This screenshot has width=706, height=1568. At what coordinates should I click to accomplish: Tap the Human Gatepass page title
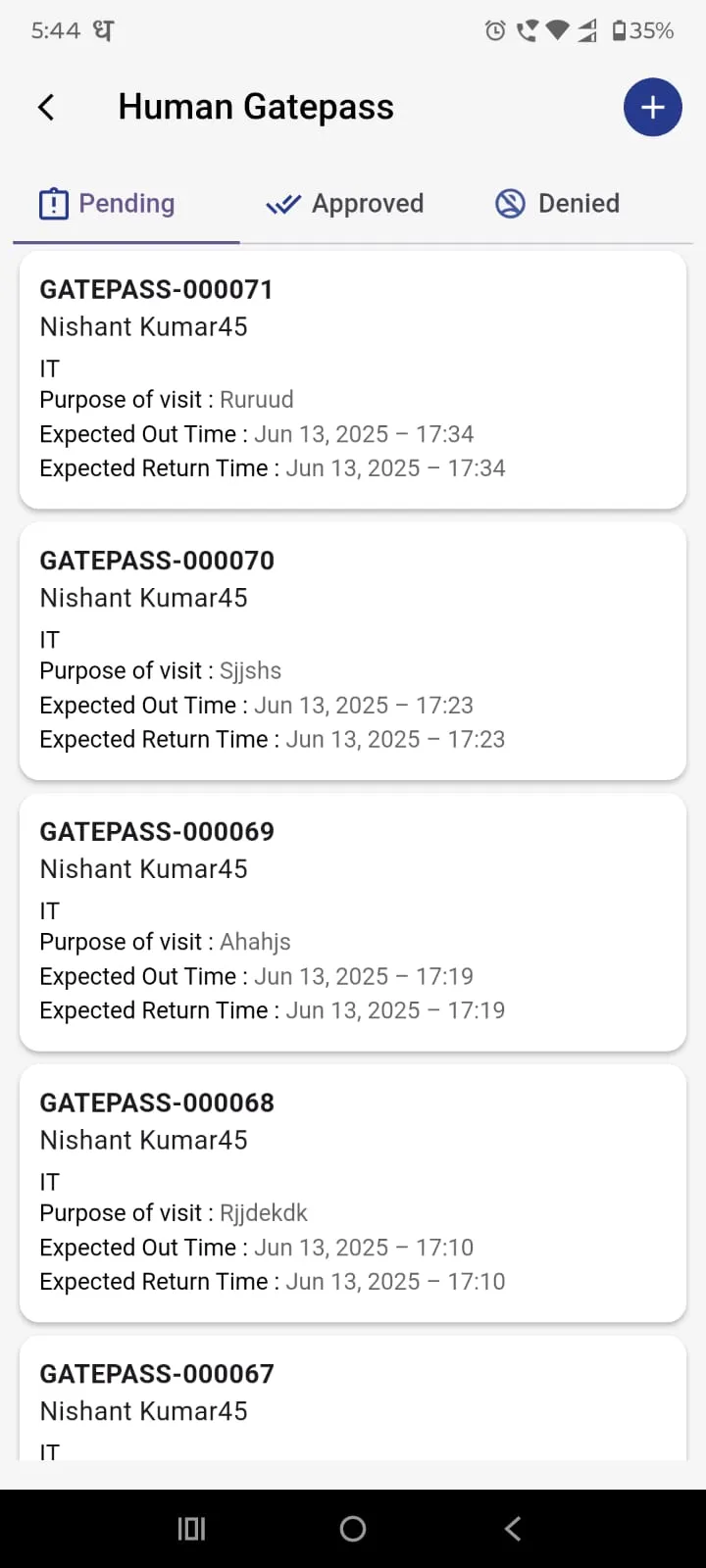(256, 107)
